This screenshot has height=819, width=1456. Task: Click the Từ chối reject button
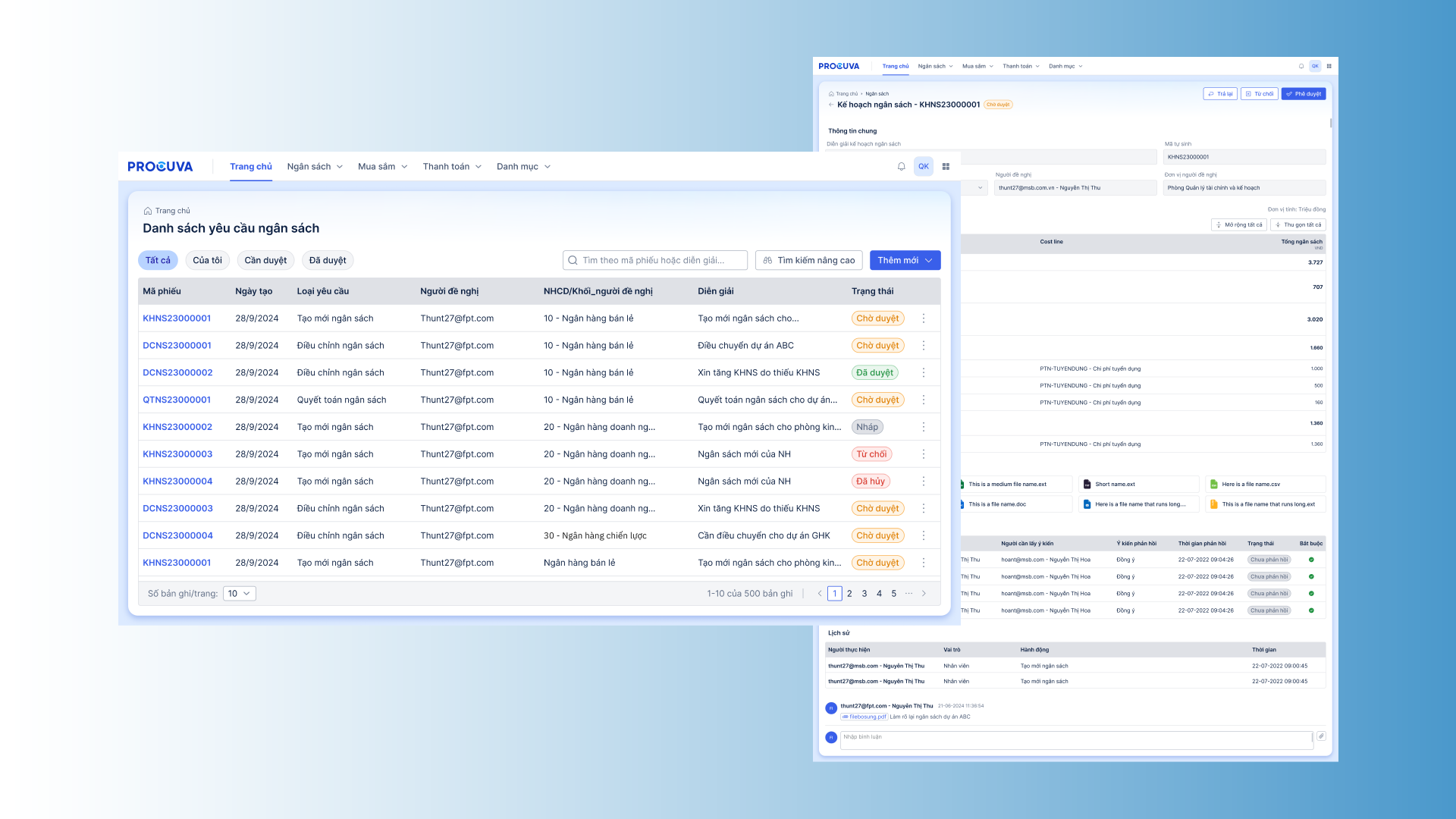pyautogui.click(x=1260, y=94)
